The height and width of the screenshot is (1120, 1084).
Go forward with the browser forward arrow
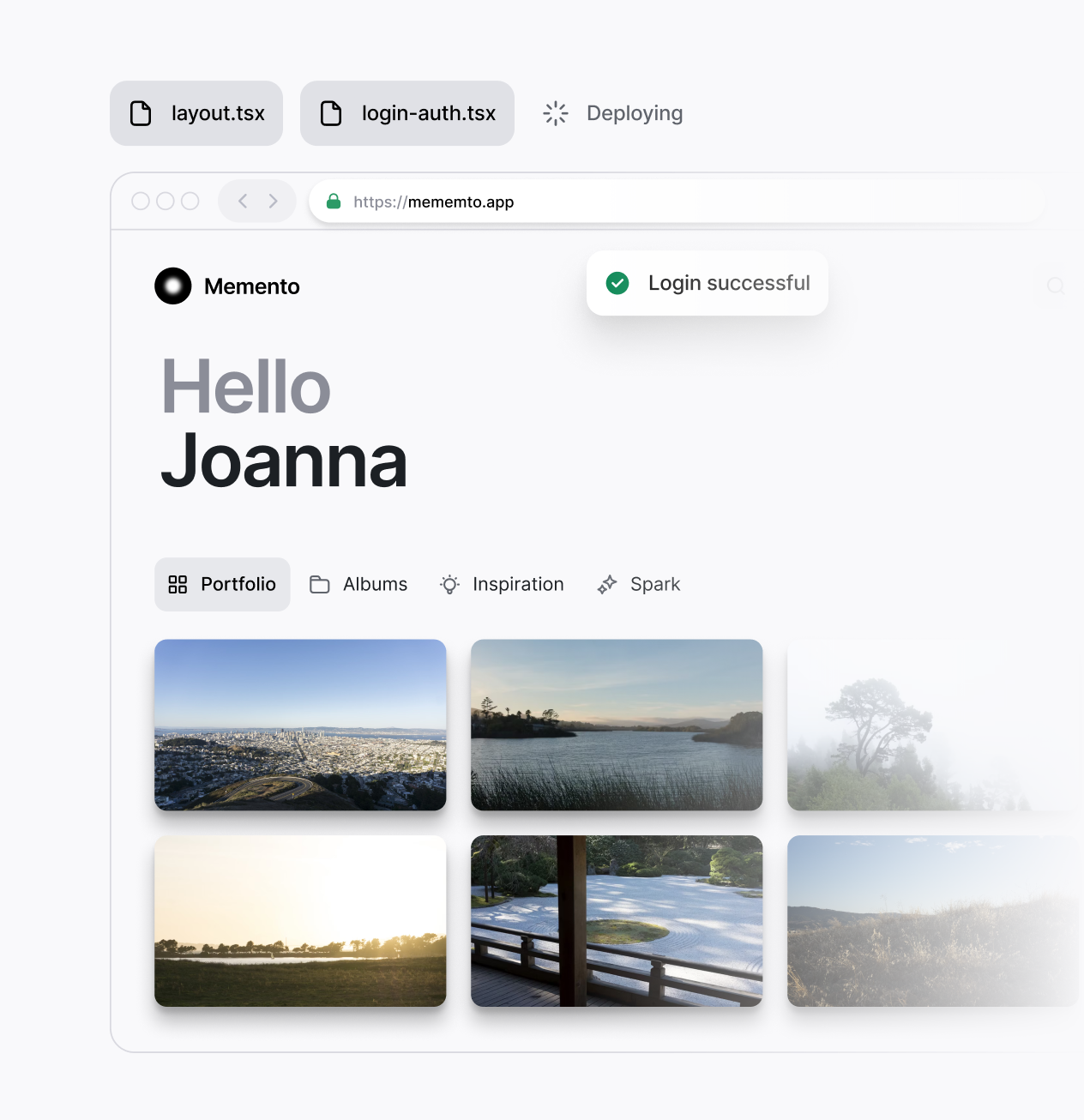click(273, 201)
